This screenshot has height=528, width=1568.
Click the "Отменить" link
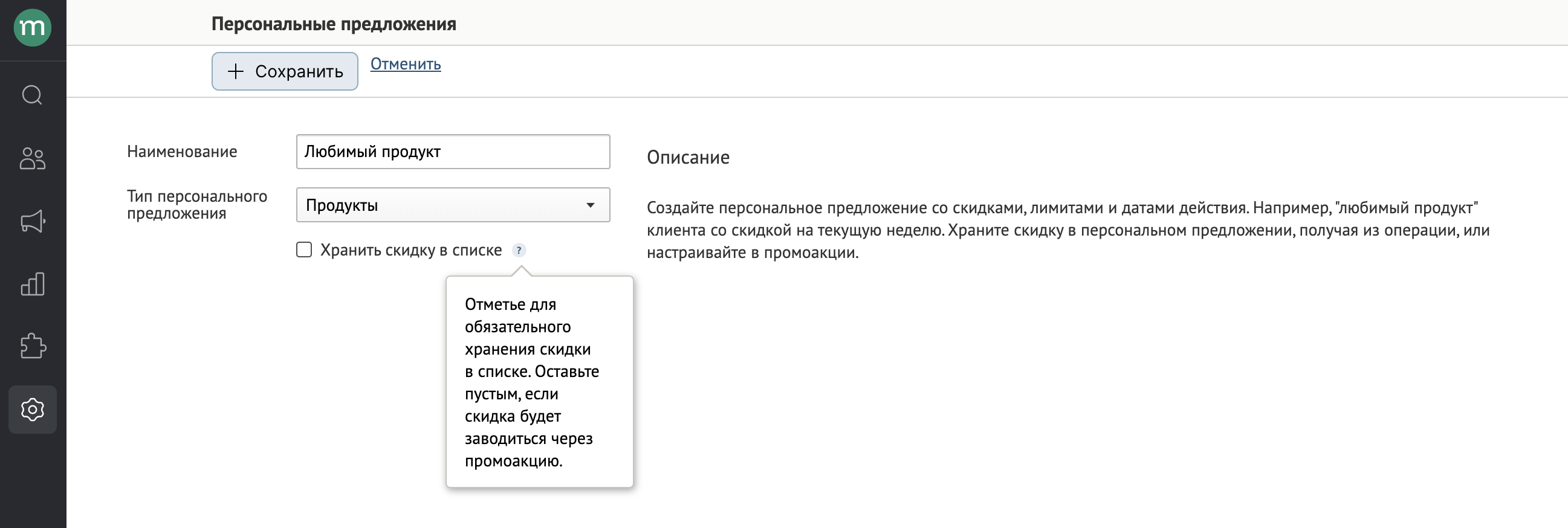coord(406,64)
